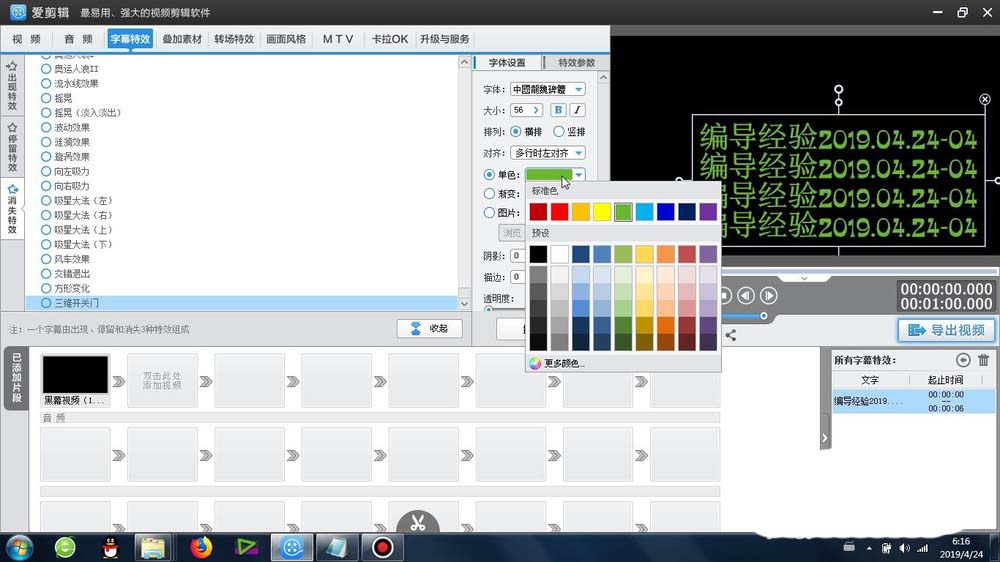Select 波动效果 effect option
Image resolution: width=1000 pixels, height=562 pixels.
[65, 127]
